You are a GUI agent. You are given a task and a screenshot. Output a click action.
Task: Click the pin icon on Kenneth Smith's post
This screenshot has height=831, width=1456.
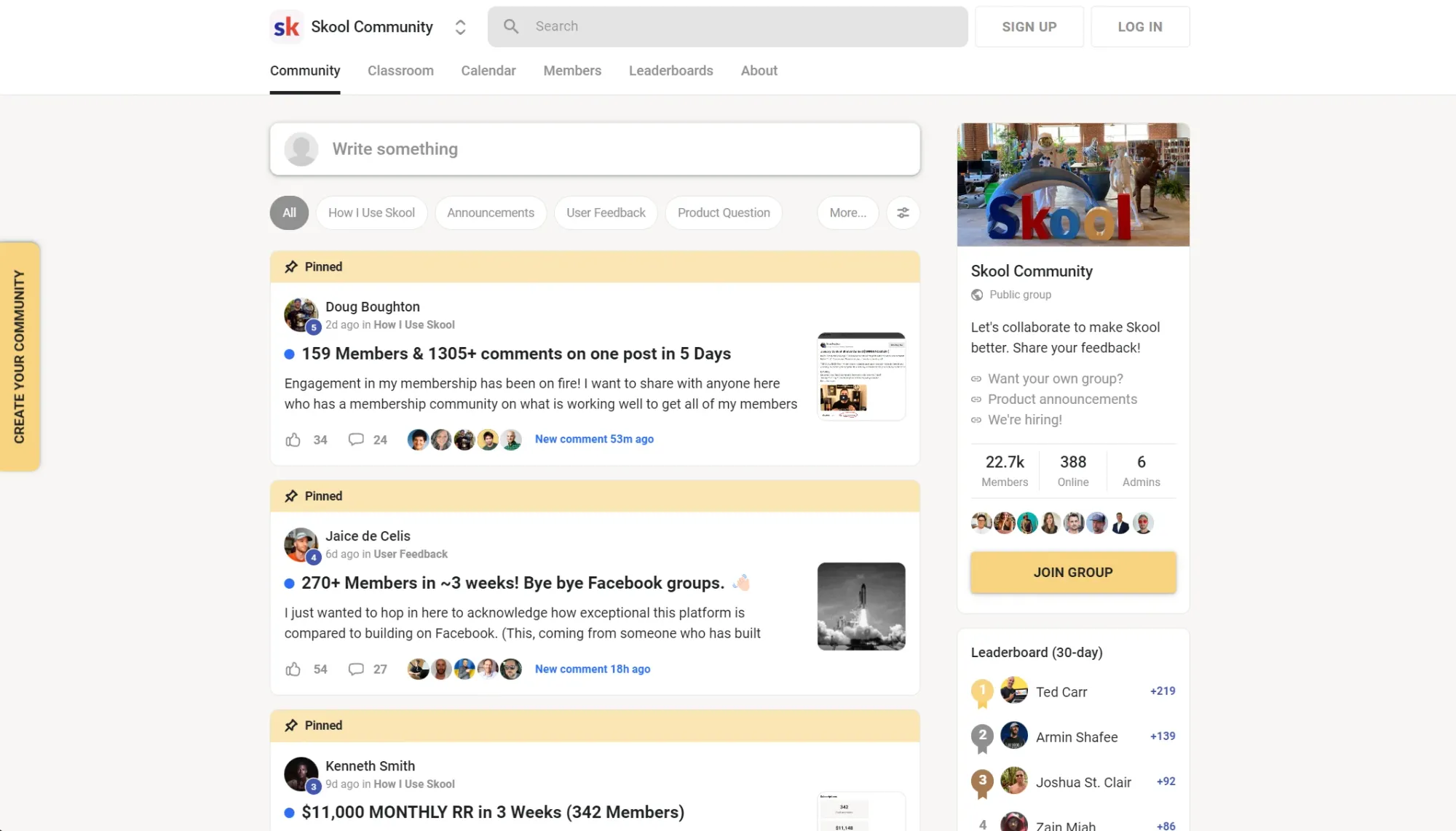(x=290, y=725)
